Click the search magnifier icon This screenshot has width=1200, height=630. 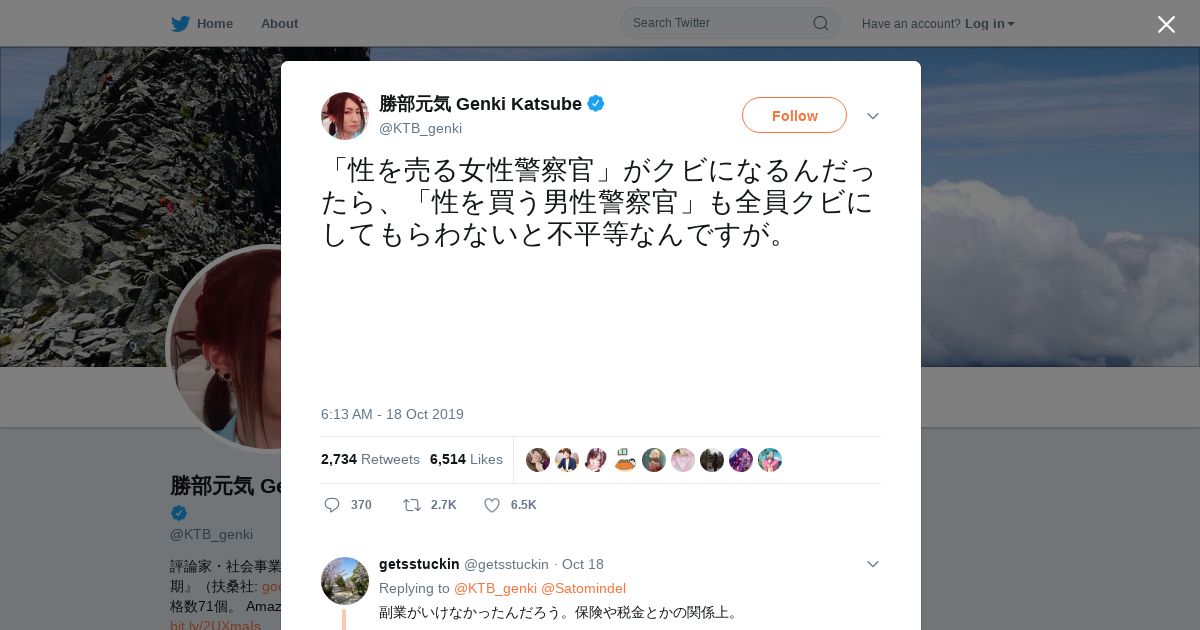820,23
